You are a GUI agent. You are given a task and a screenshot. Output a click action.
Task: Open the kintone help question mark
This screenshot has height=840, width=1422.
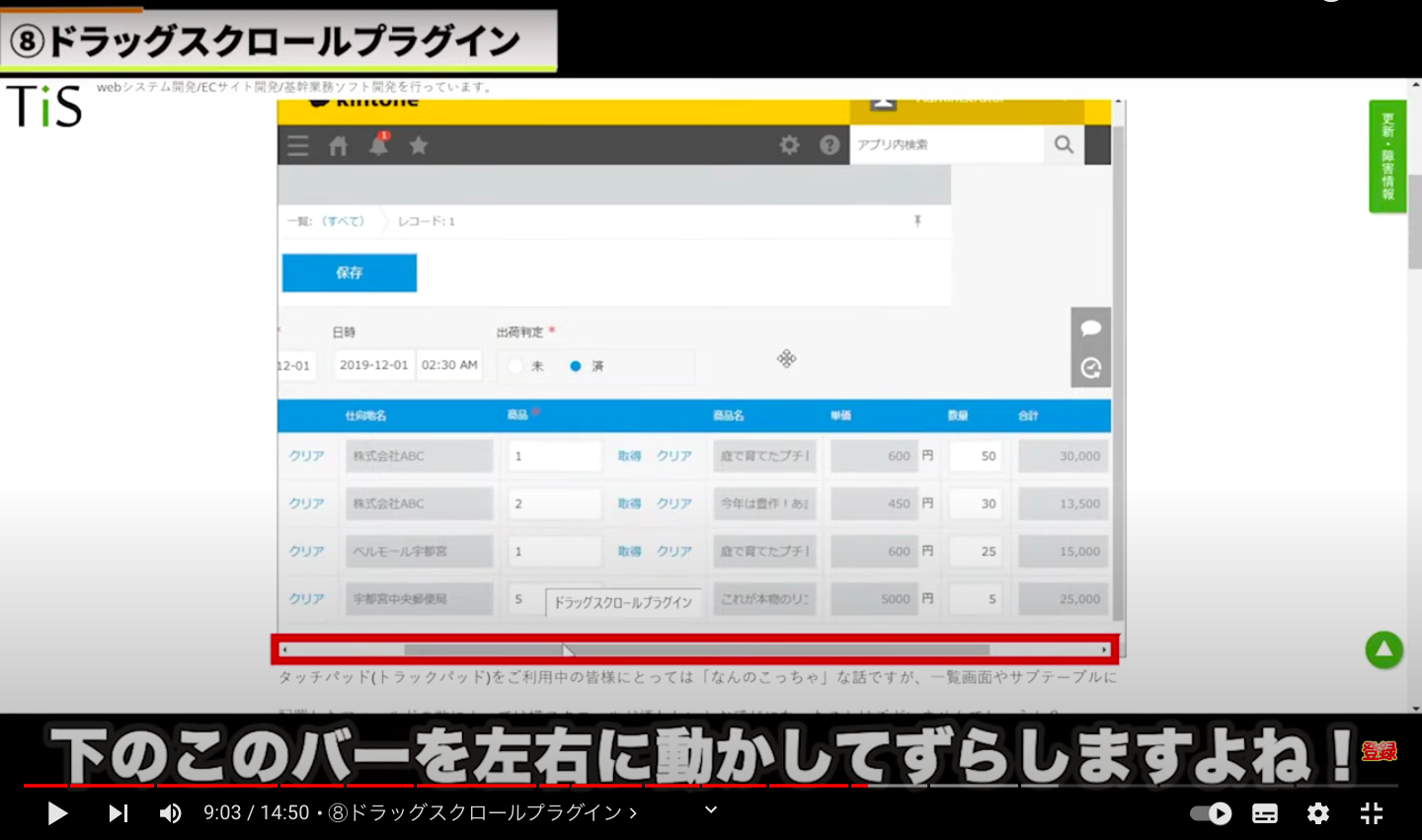click(x=829, y=145)
